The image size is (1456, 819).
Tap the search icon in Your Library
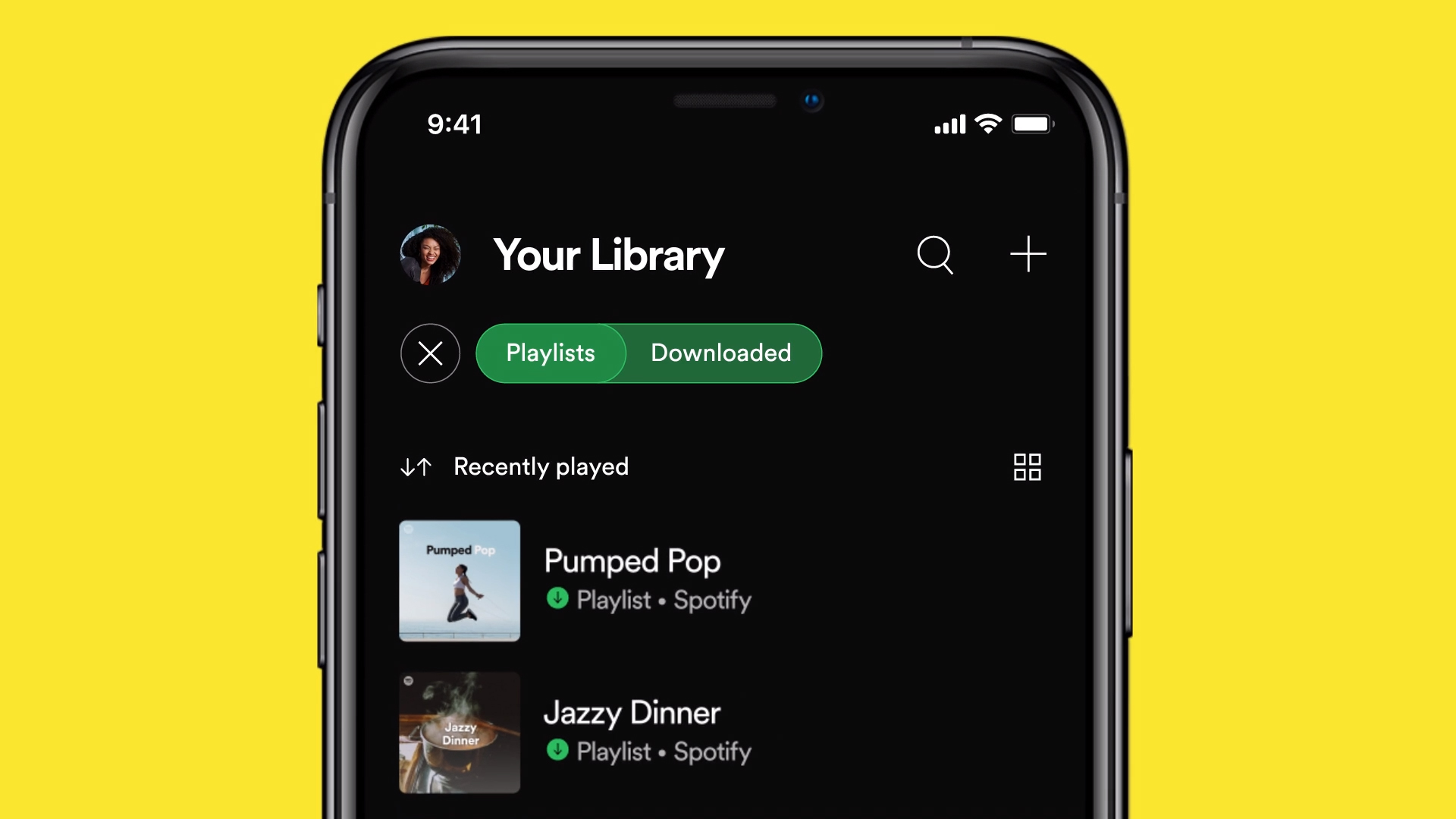tap(935, 254)
